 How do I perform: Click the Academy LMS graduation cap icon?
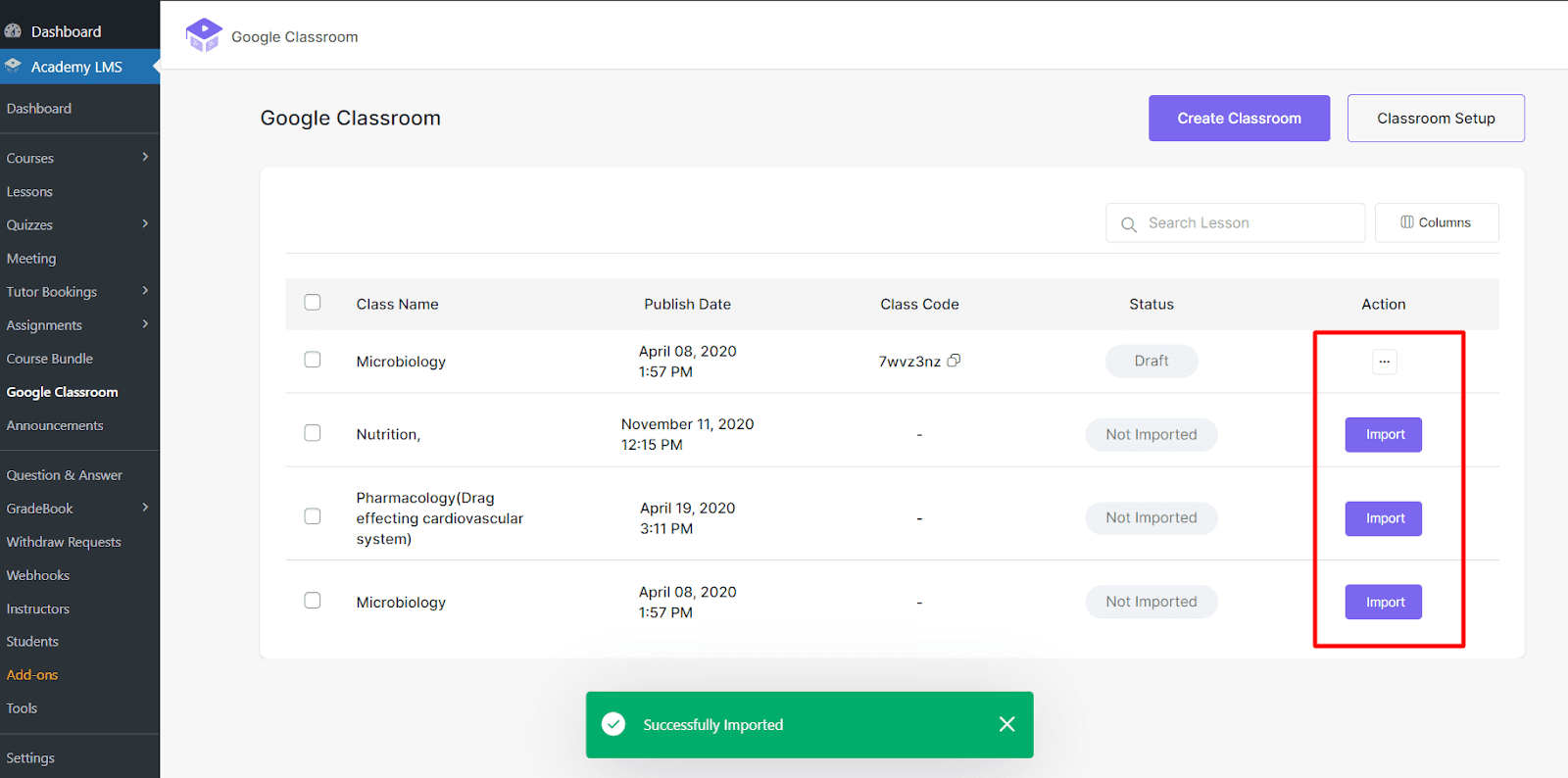[x=13, y=66]
